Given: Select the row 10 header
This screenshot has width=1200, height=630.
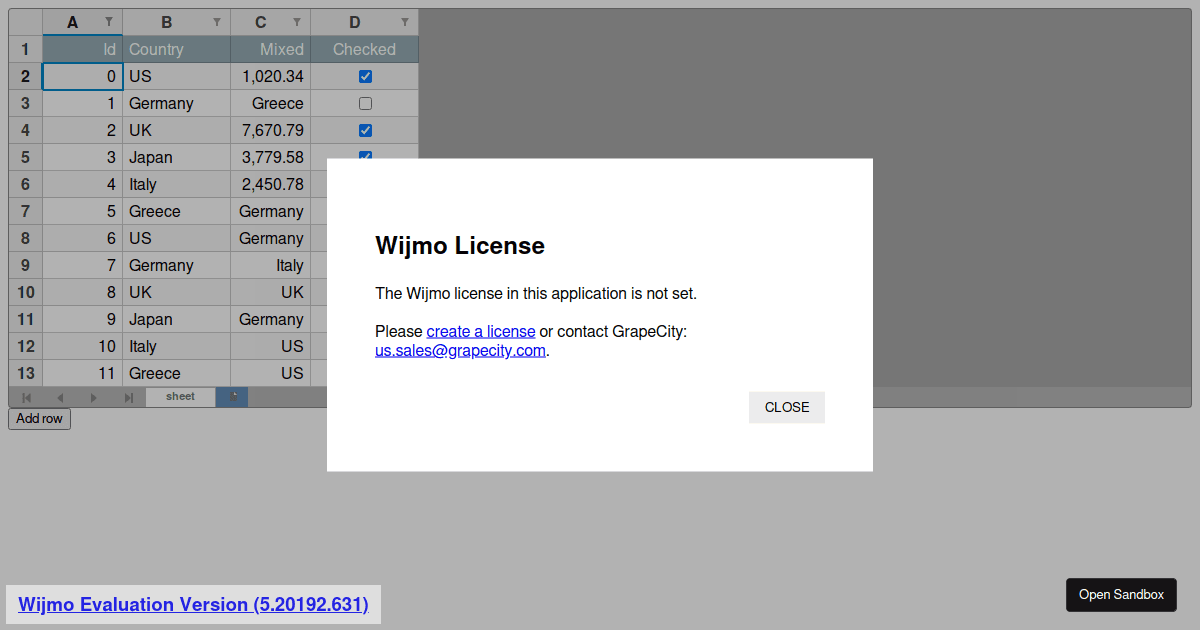Looking at the screenshot, I should [x=26, y=292].
